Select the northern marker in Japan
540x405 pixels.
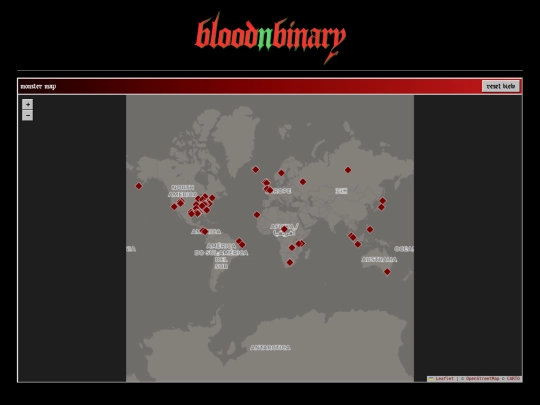tap(383, 201)
